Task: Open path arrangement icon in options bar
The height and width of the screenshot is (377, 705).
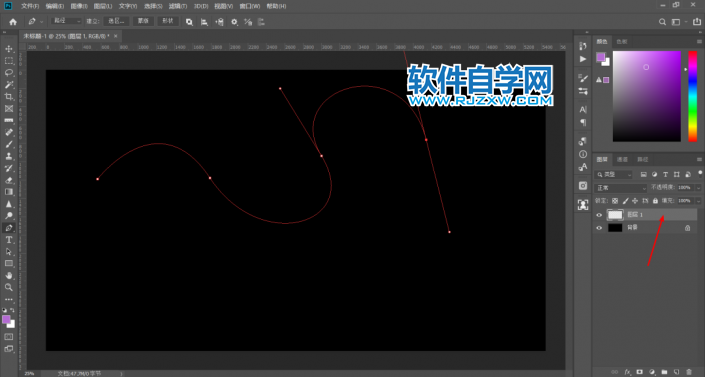Action: click(x=219, y=22)
